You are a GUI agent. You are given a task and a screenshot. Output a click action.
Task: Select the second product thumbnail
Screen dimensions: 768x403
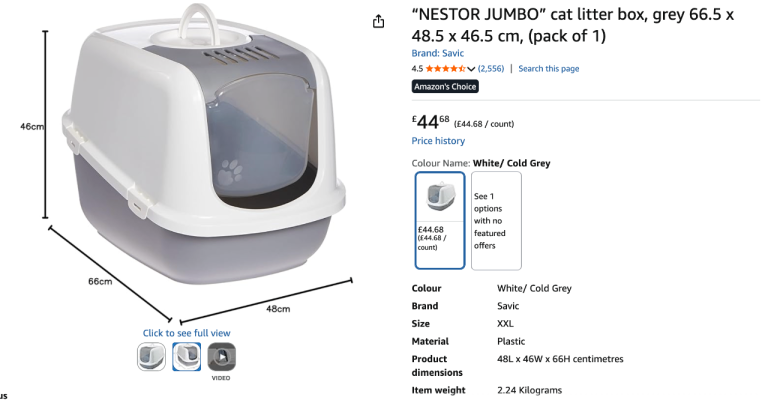(187, 356)
